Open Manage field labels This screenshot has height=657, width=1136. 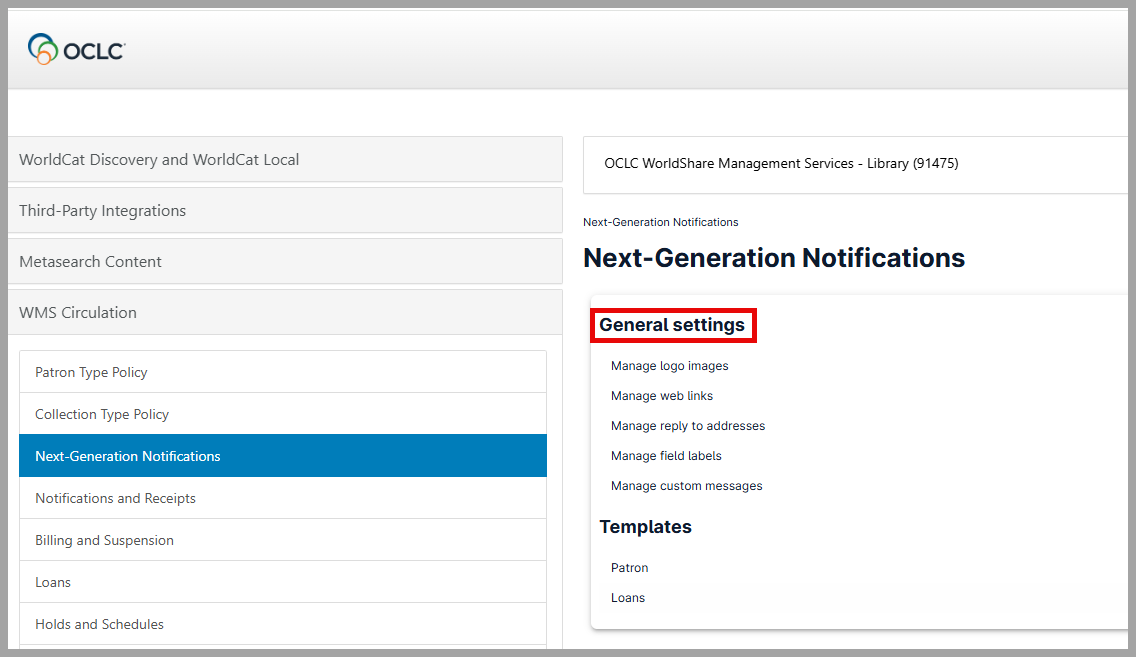[666, 456]
